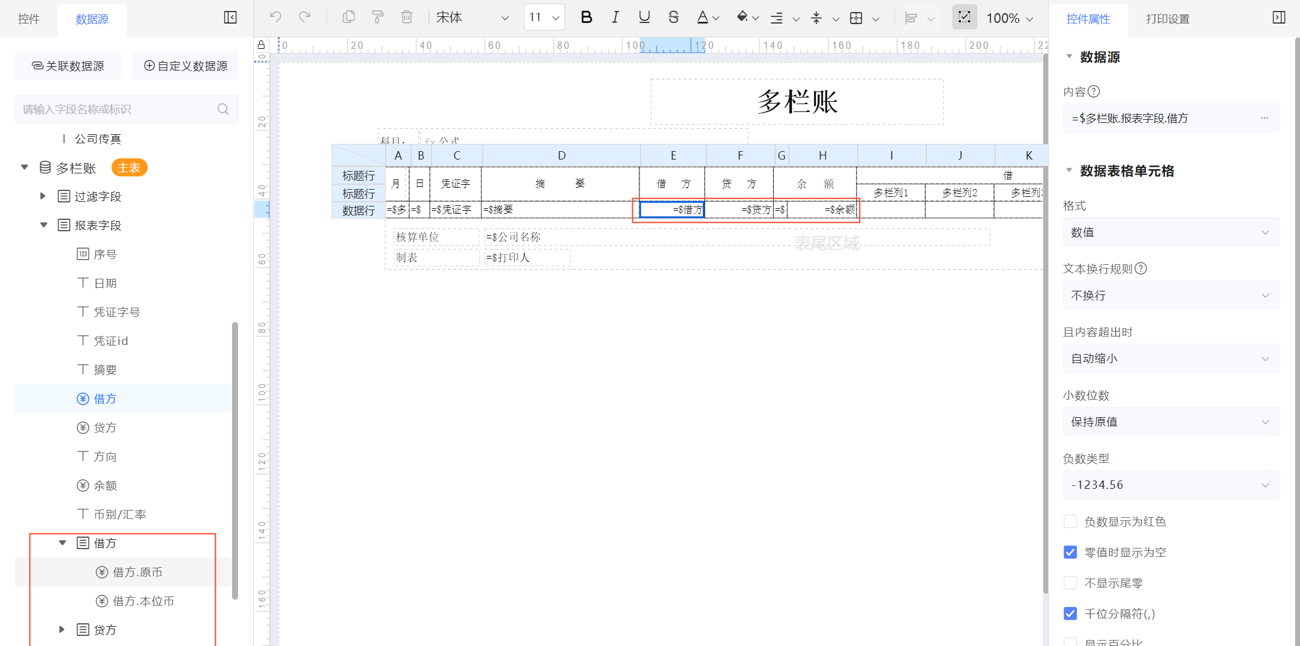
Task: Click the fill color bucket icon
Action: [742, 17]
